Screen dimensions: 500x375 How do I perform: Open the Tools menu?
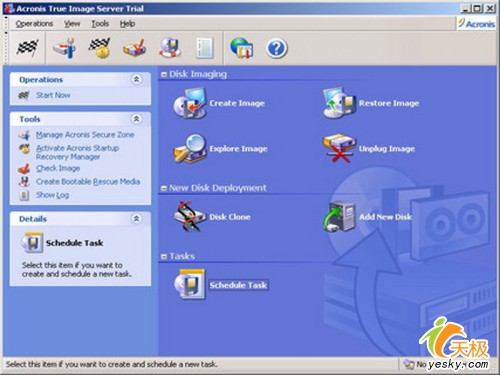[x=100, y=24]
